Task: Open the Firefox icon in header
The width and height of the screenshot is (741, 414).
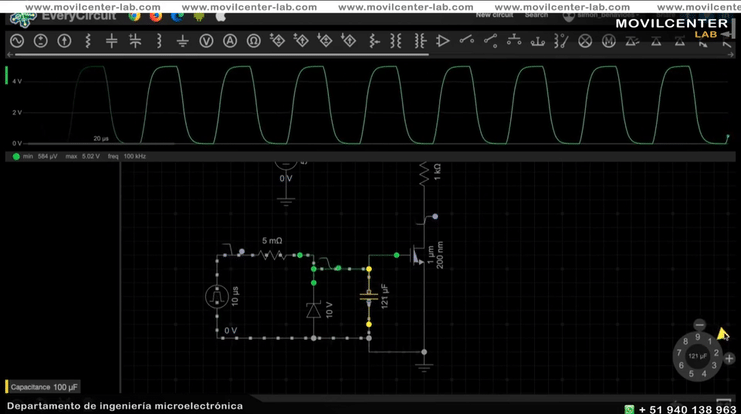Action: tap(155, 17)
